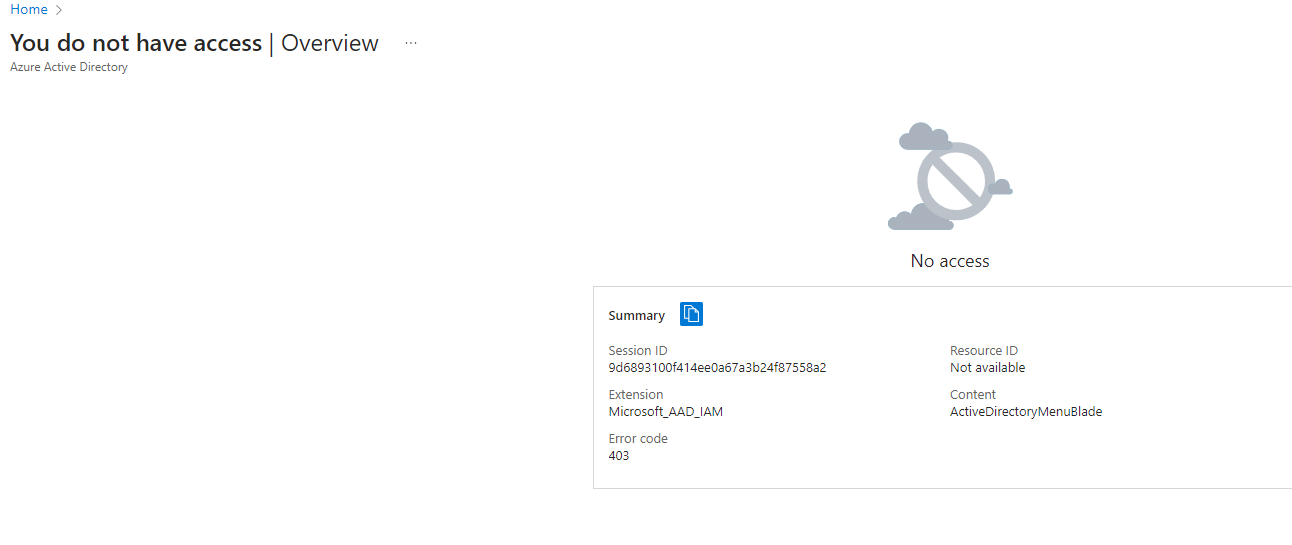Click the Azure Active Directory subtitle
The width and height of the screenshot is (1292, 545).
(x=69, y=67)
